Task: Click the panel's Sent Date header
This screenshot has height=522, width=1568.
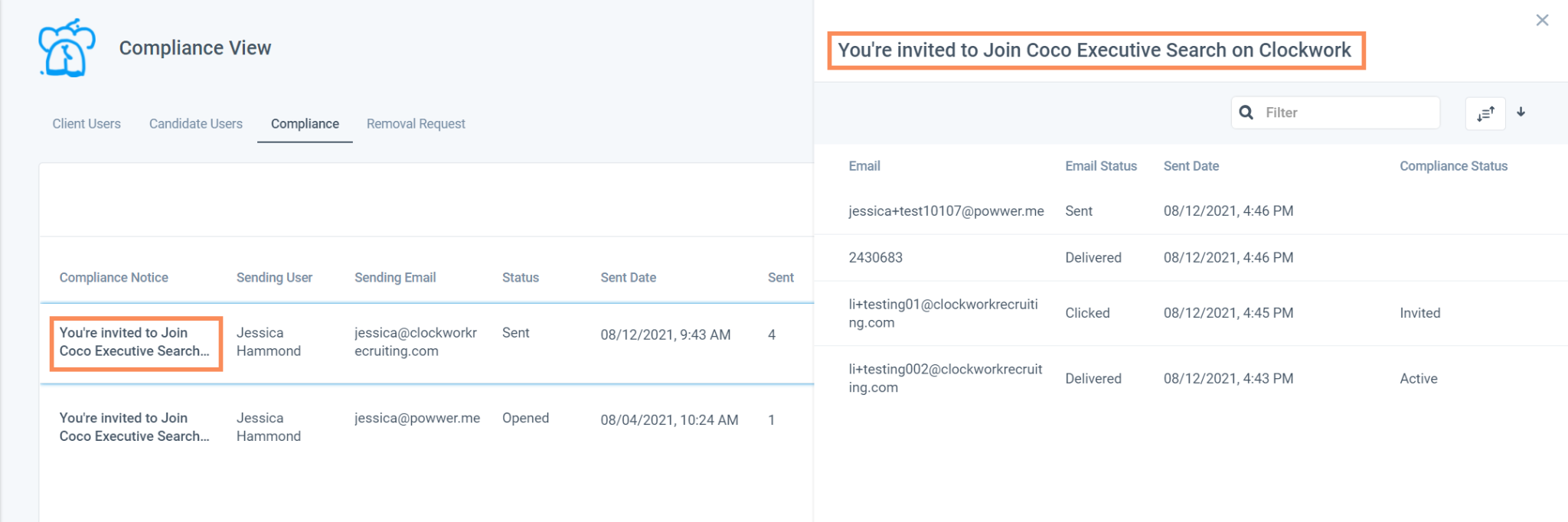Action: (1191, 166)
